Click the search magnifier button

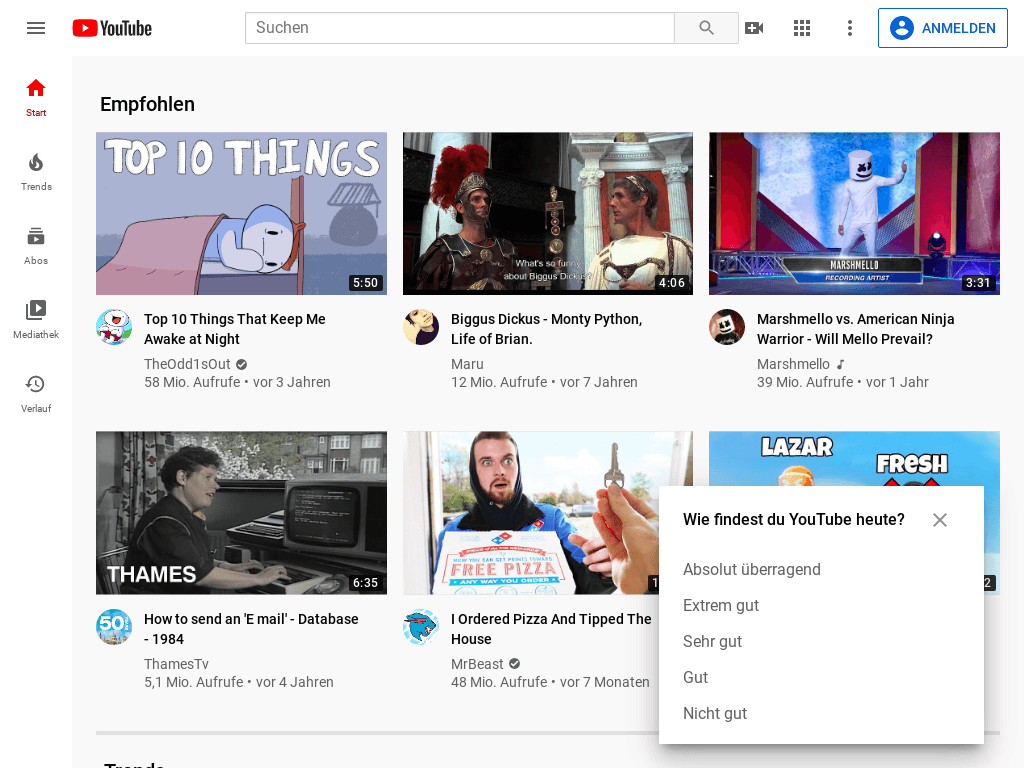(706, 28)
